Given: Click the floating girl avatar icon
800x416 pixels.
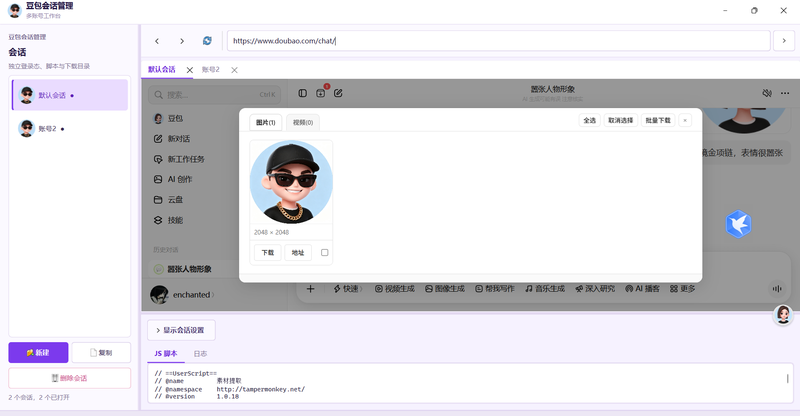Looking at the screenshot, I should click(x=783, y=314).
